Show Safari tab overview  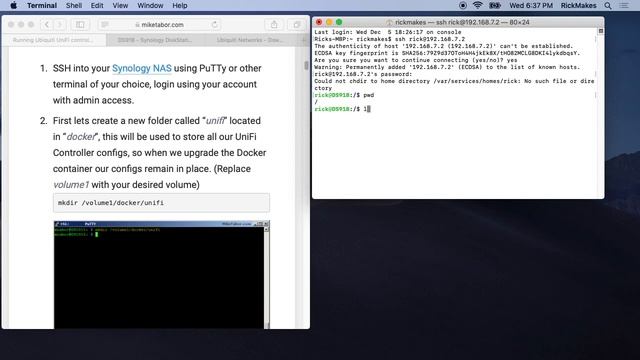pos(297,24)
